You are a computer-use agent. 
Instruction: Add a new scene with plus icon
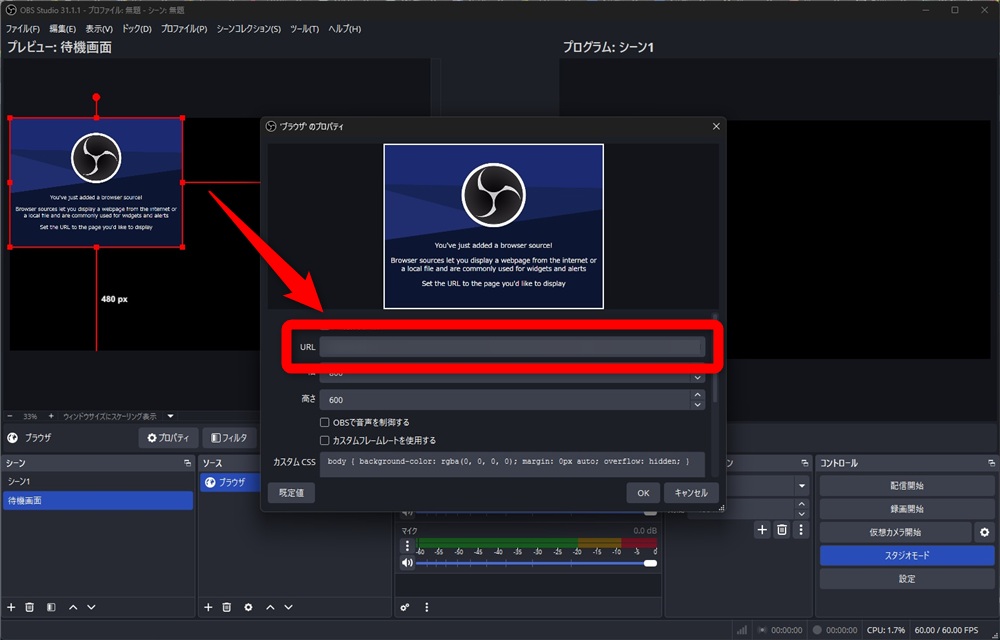tap(11, 607)
